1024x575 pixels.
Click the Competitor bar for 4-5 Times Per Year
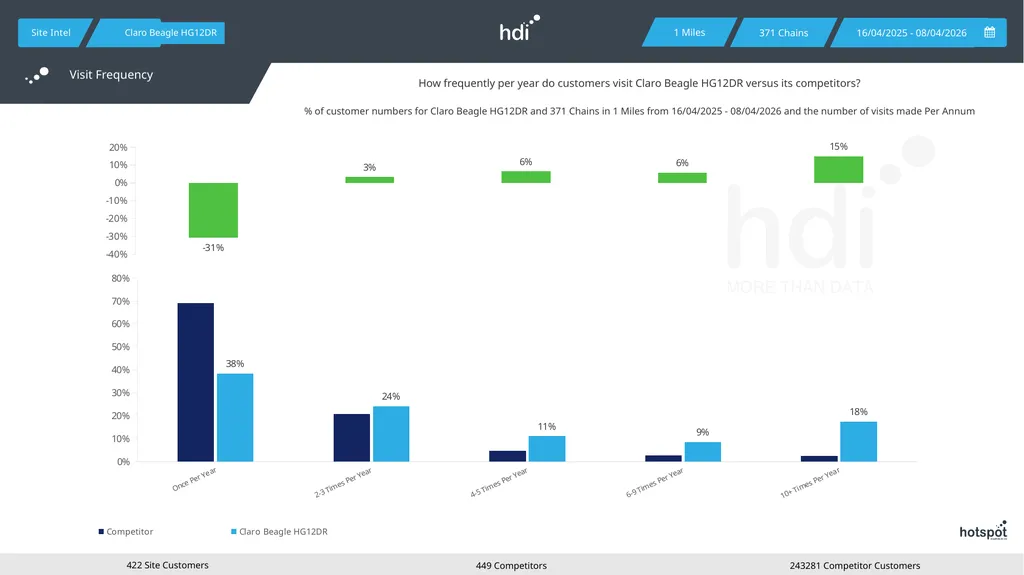click(507, 456)
